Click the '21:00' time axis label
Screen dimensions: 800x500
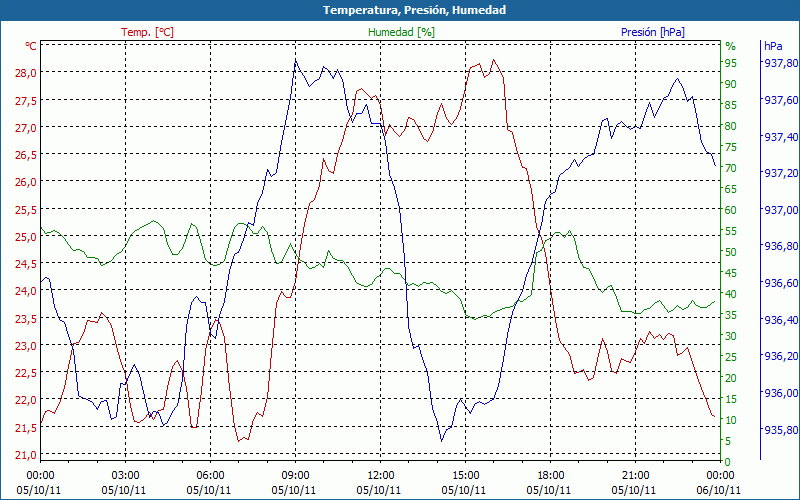(635, 476)
